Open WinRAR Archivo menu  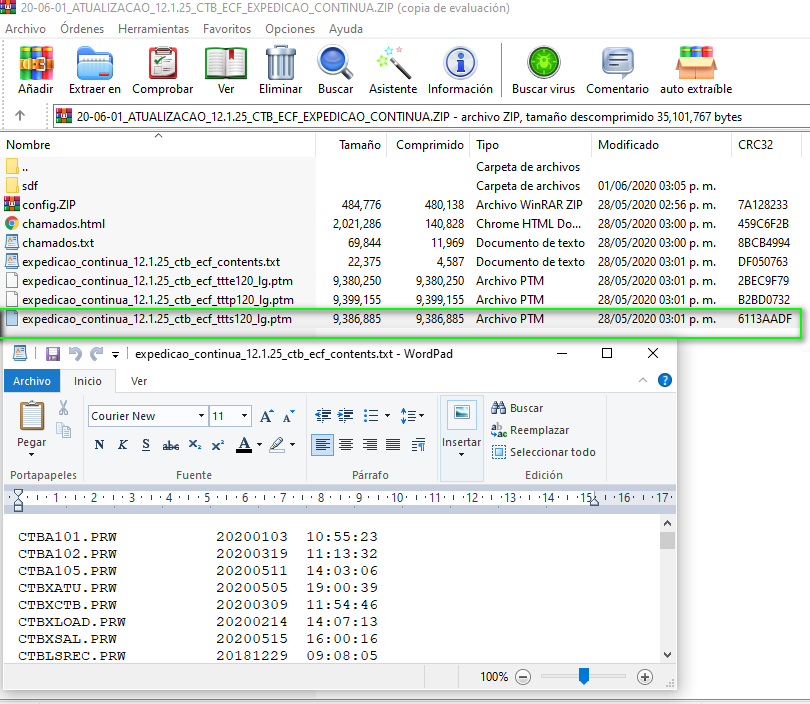25,29
